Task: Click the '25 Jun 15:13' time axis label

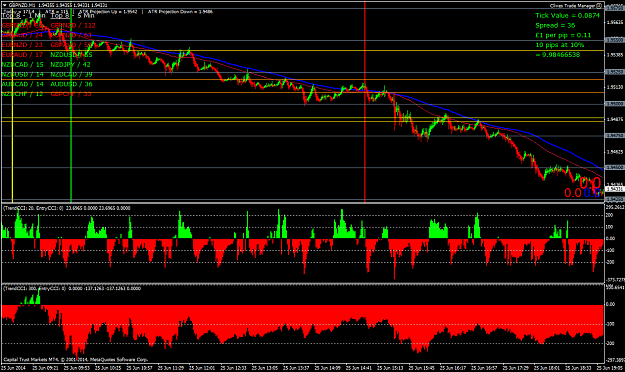Action: coord(391,368)
